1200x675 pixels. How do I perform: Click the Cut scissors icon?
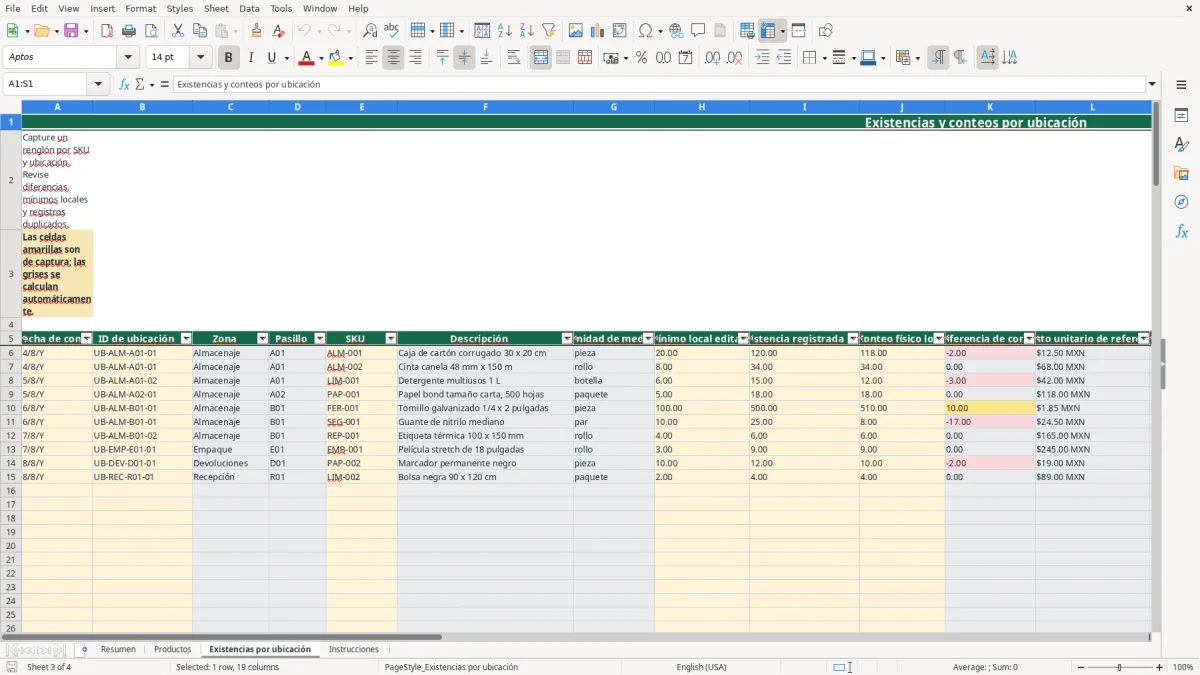coord(178,31)
